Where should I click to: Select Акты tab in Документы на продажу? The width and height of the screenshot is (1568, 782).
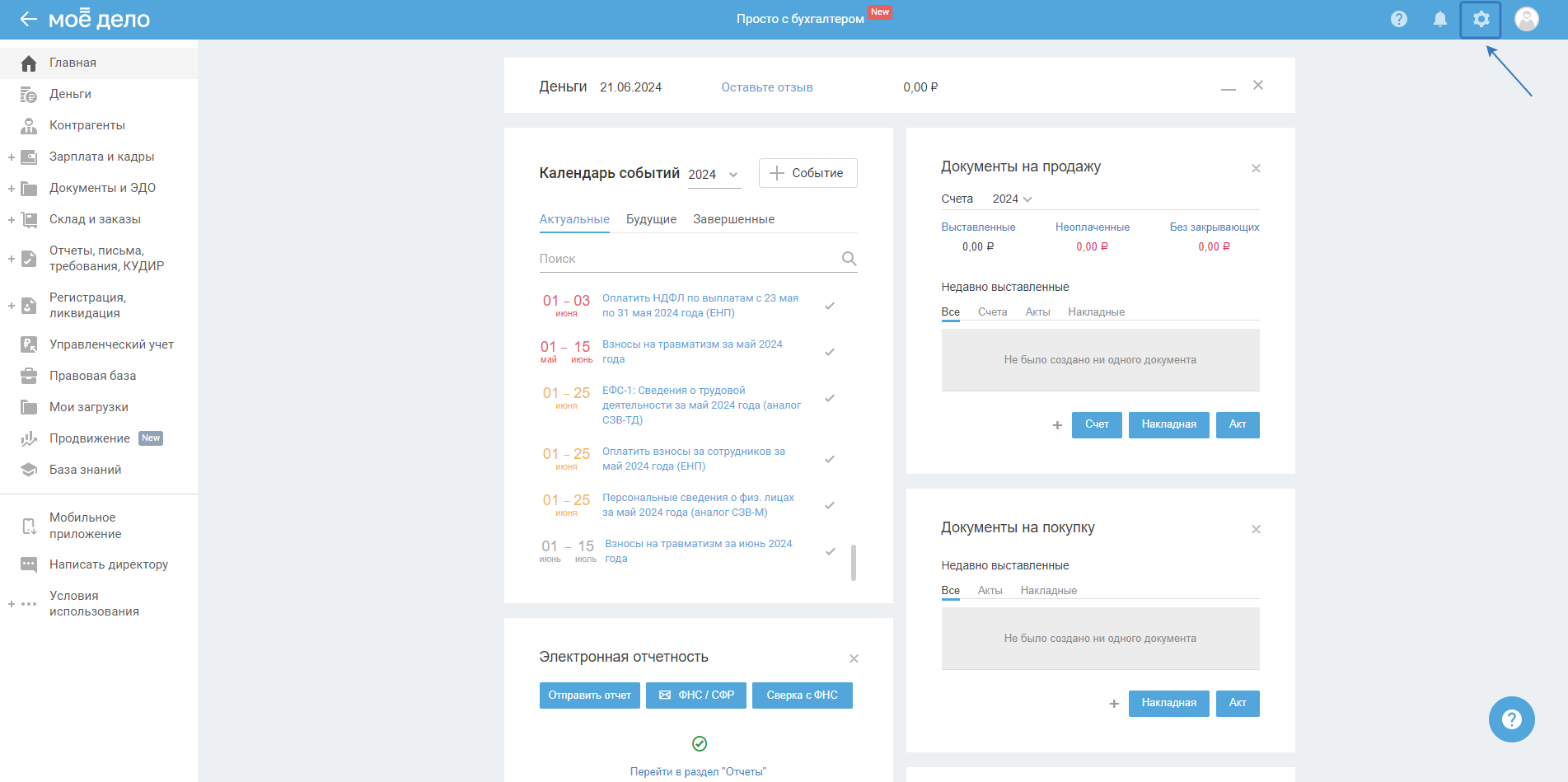point(1037,312)
